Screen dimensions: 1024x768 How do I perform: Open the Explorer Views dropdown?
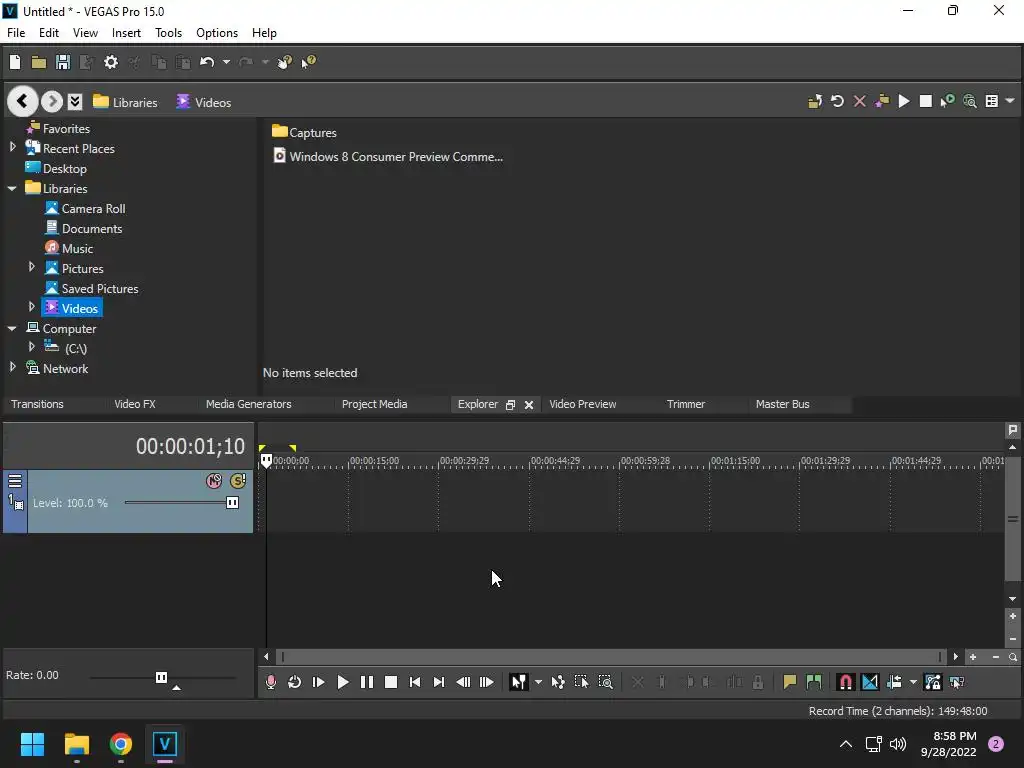[x=1010, y=101]
